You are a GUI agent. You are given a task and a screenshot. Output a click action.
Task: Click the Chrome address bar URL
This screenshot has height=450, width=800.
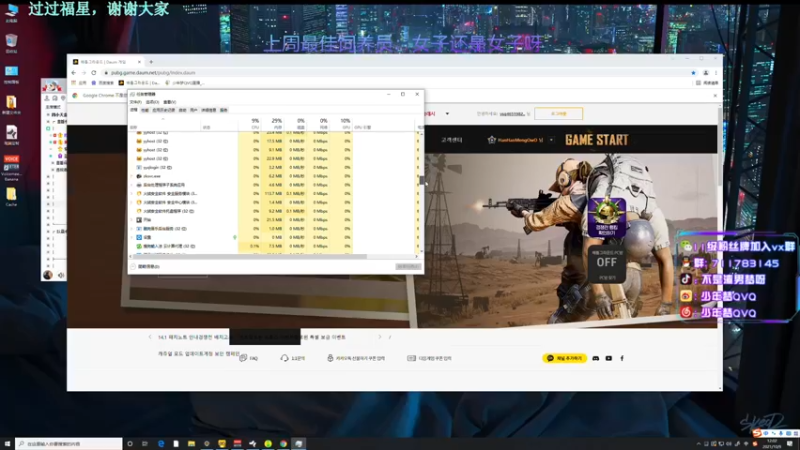click(153, 72)
